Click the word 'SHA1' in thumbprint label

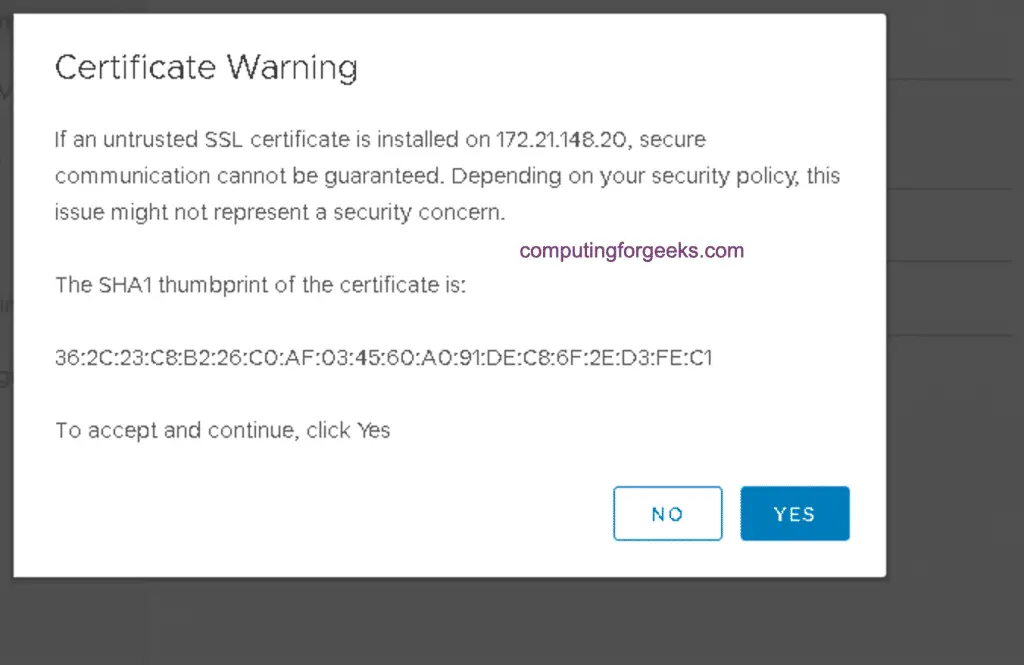(x=125, y=285)
